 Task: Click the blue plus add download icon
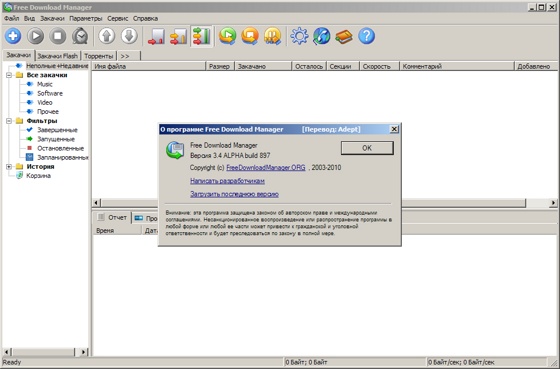click(x=13, y=36)
